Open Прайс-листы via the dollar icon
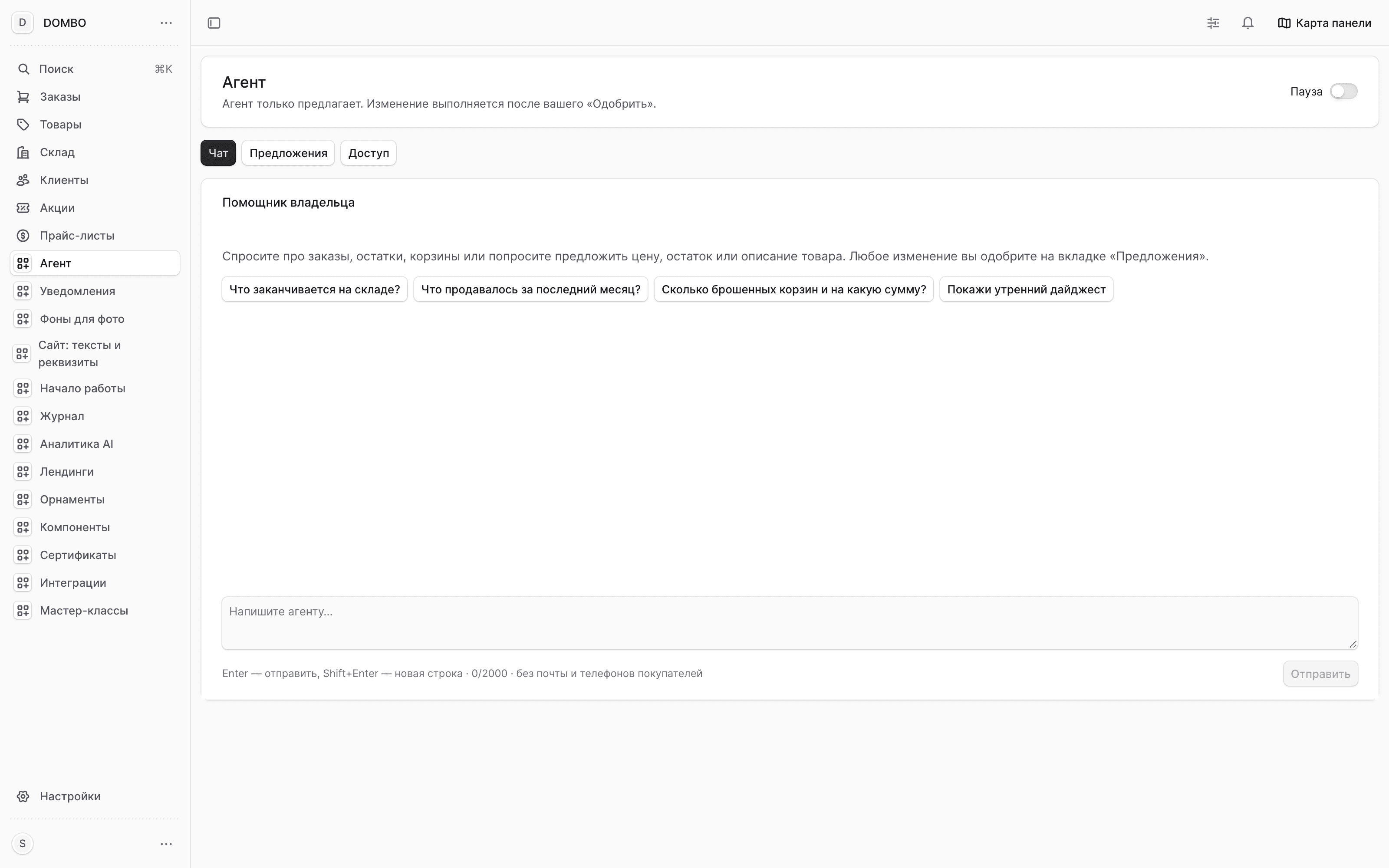Viewport: 1389px width, 868px height. tap(23, 235)
